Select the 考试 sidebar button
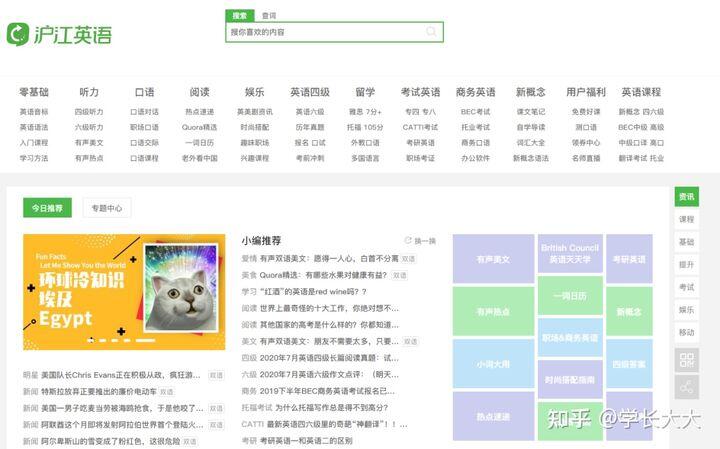This screenshot has height=449, width=720. pyautogui.click(x=686, y=287)
